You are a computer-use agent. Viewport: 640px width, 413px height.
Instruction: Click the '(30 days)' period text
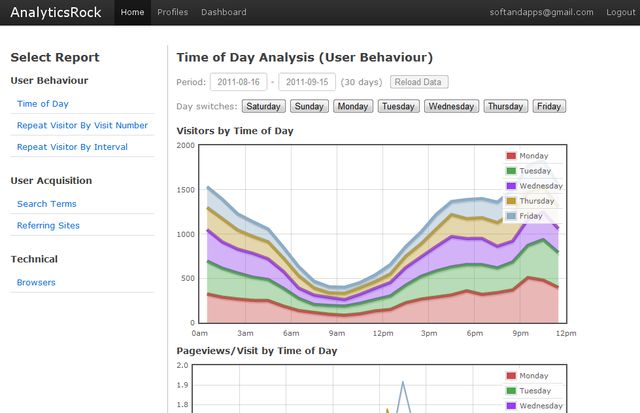click(x=361, y=82)
